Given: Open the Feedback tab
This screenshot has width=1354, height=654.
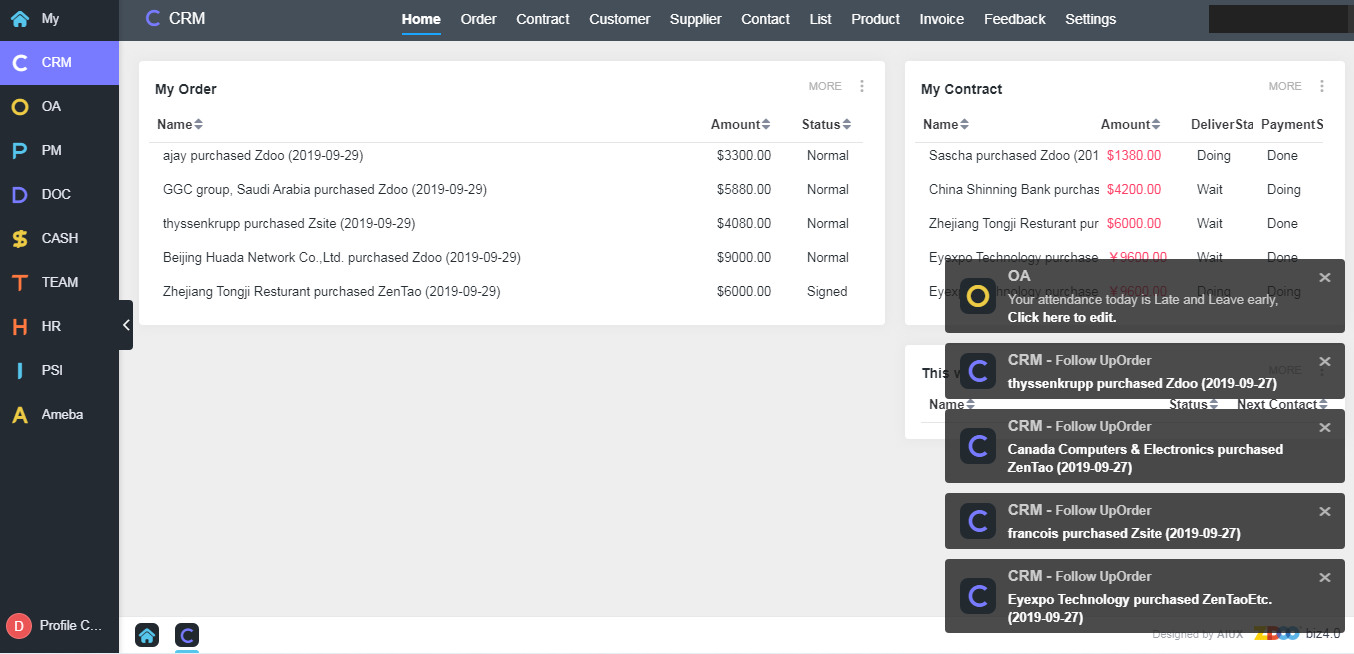Looking at the screenshot, I should click(1015, 19).
